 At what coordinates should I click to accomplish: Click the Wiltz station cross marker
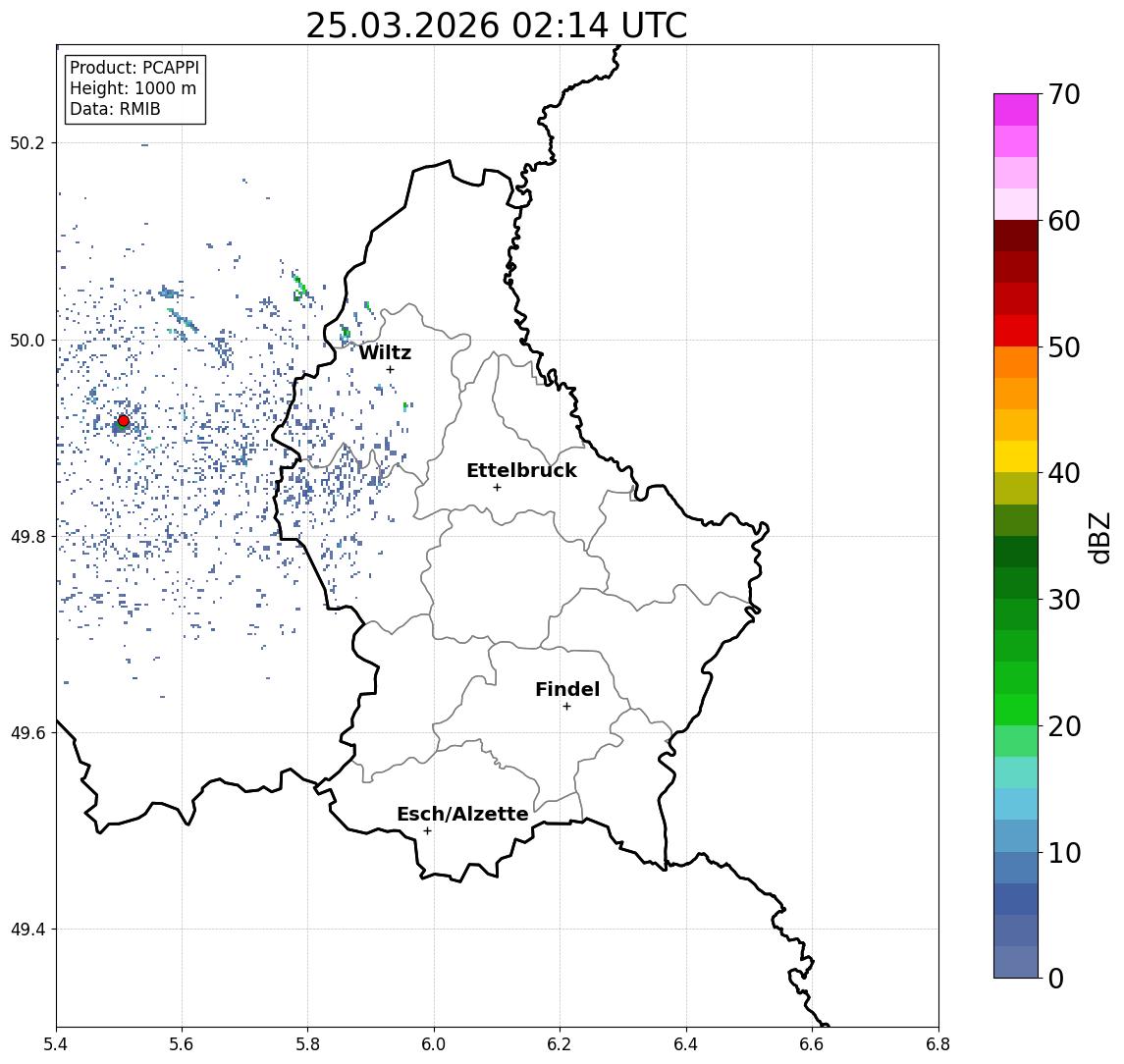pyautogui.click(x=390, y=369)
